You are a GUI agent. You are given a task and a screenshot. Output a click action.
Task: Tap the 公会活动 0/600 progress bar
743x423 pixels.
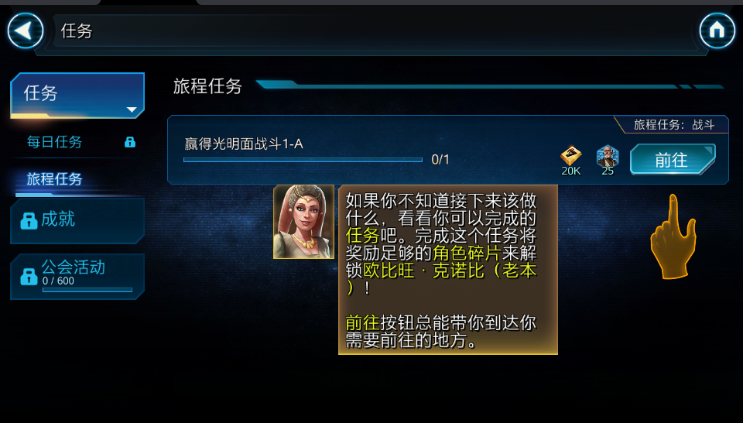87,290
